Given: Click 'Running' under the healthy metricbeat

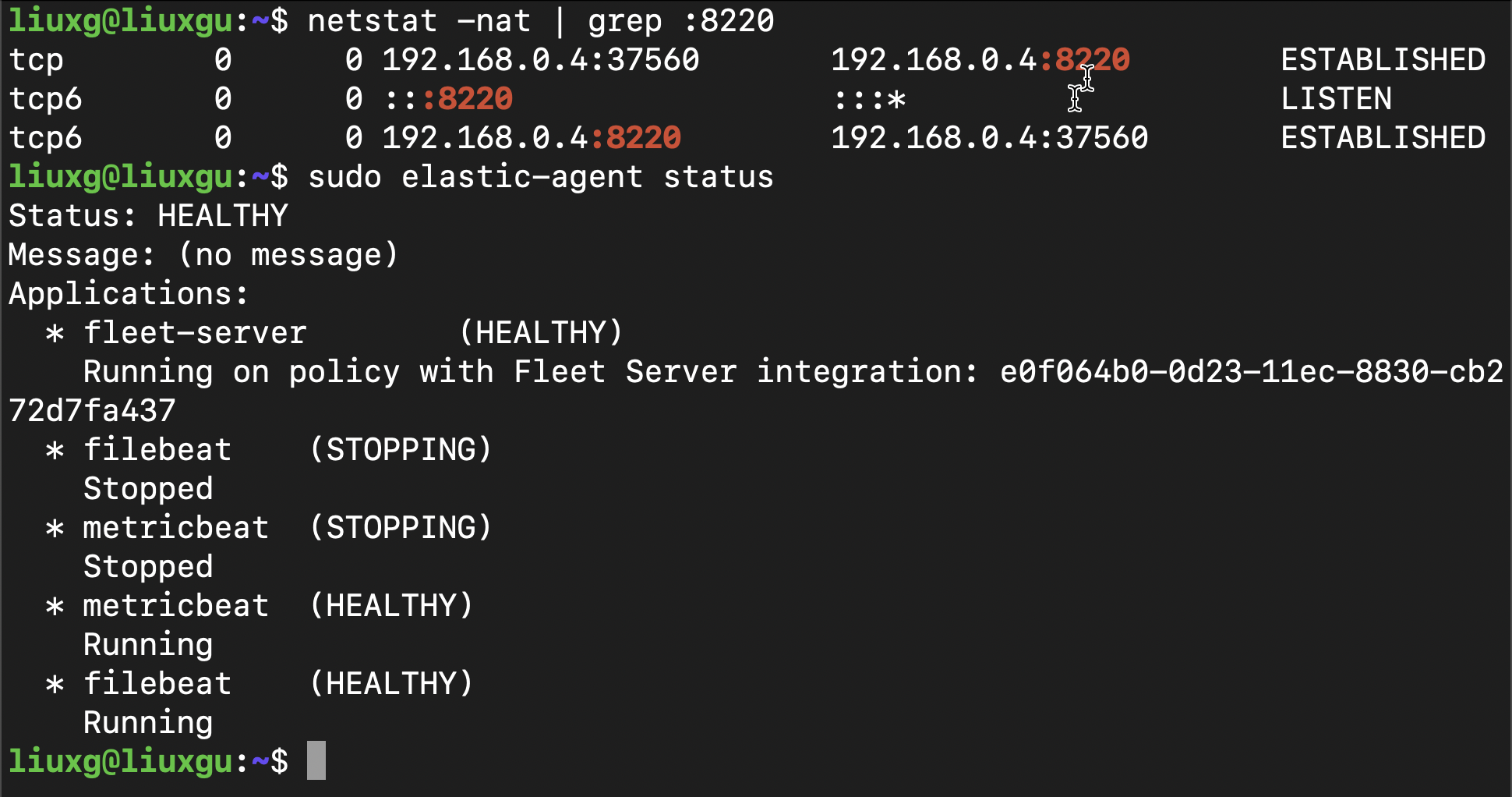Looking at the screenshot, I should coord(148,645).
